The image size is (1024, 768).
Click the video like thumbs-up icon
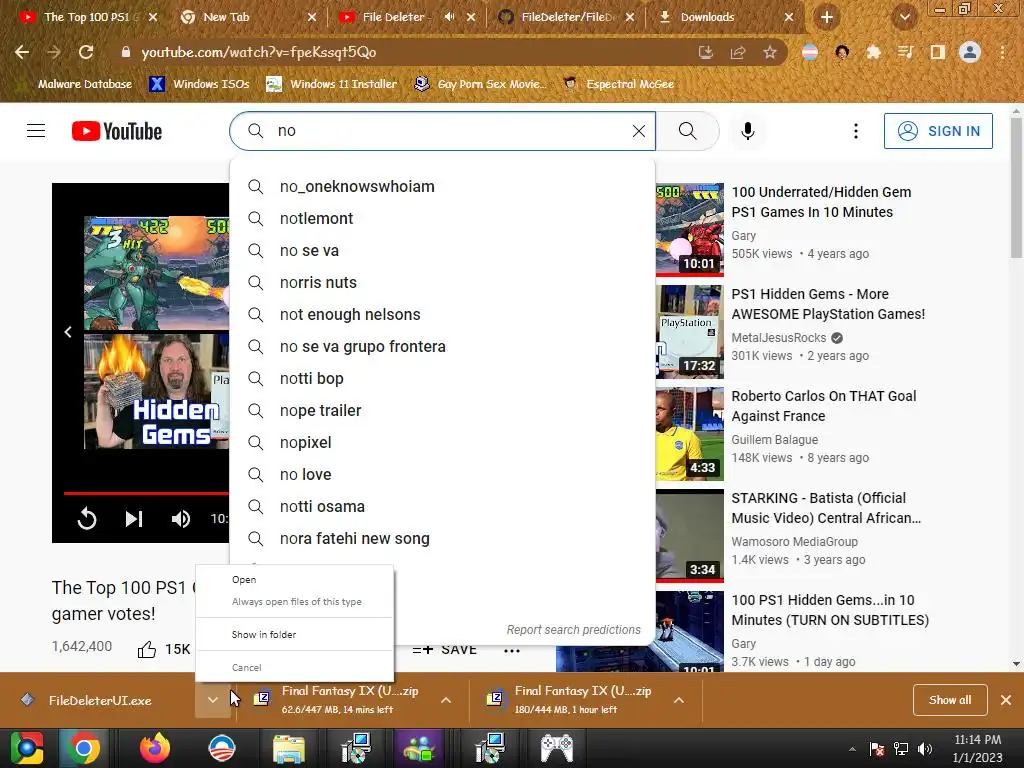click(147, 649)
